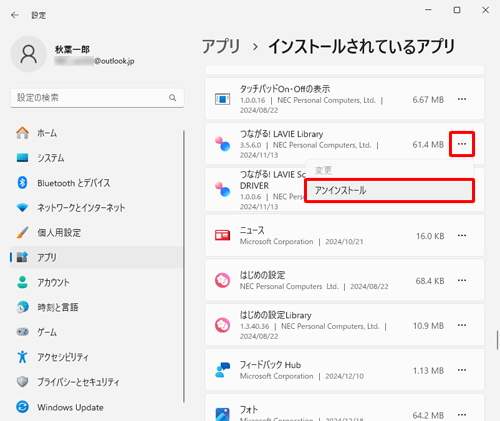Viewport: 500px width, 421px height.
Task: Click the フォト app icon
Action: click(x=222, y=414)
